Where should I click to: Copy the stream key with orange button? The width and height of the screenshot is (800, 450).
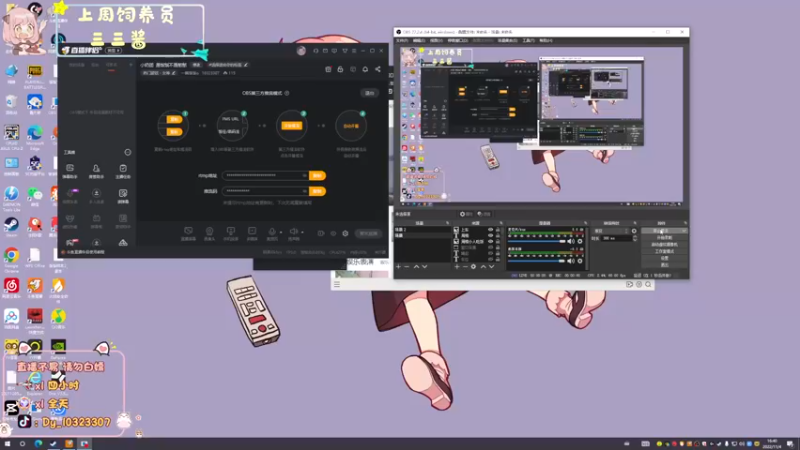[317, 191]
